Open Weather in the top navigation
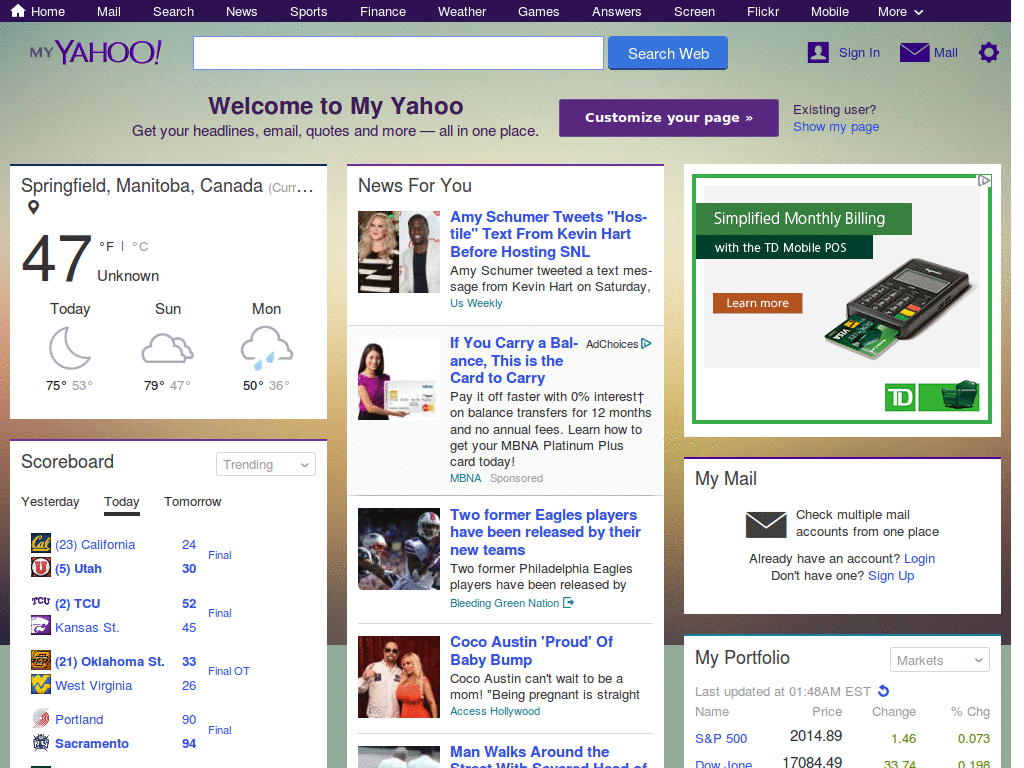The height and width of the screenshot is (768, 1024). coord(462,12)
